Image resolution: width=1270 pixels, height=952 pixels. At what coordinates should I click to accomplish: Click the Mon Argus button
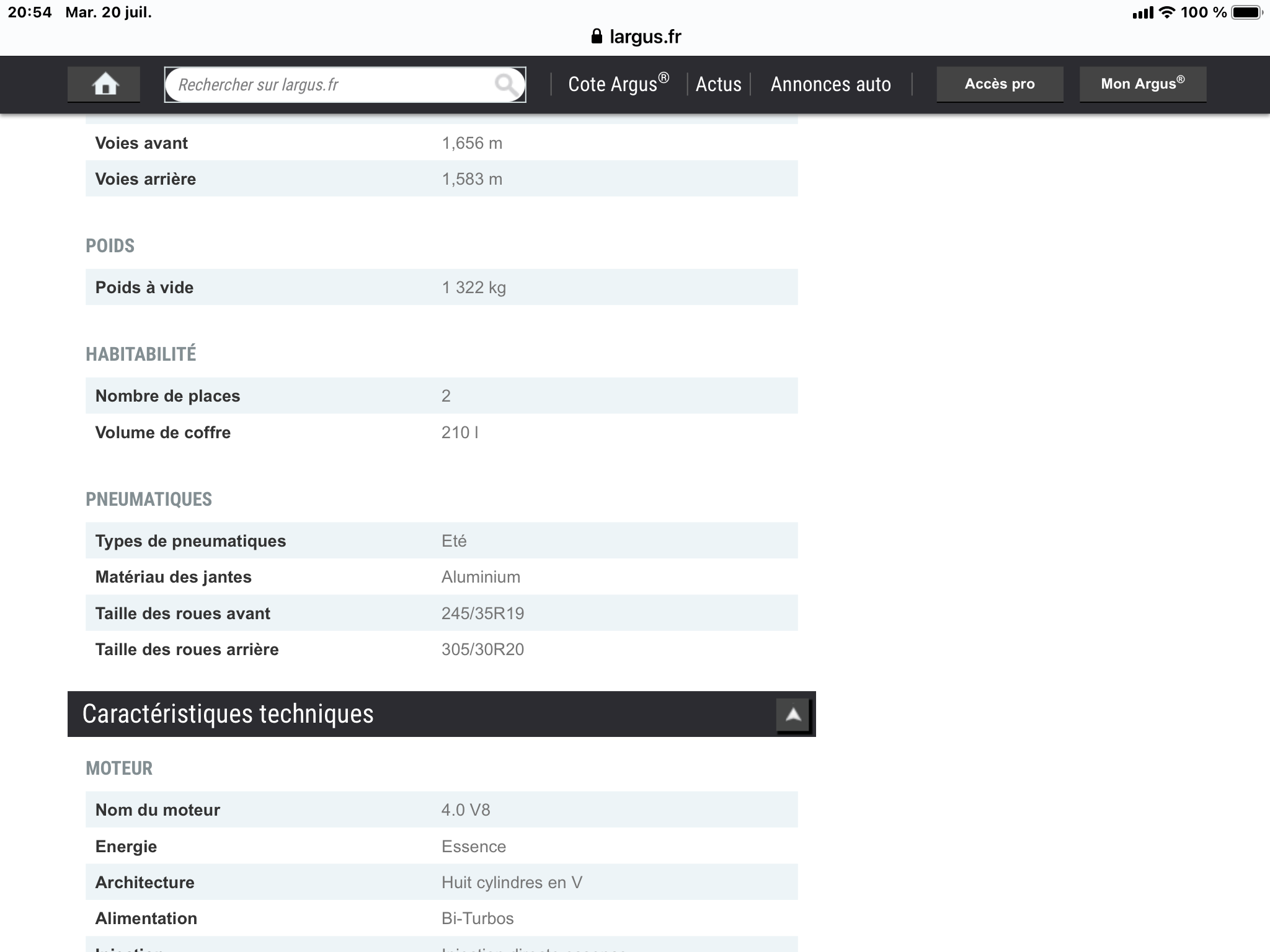pos(1142,84)
